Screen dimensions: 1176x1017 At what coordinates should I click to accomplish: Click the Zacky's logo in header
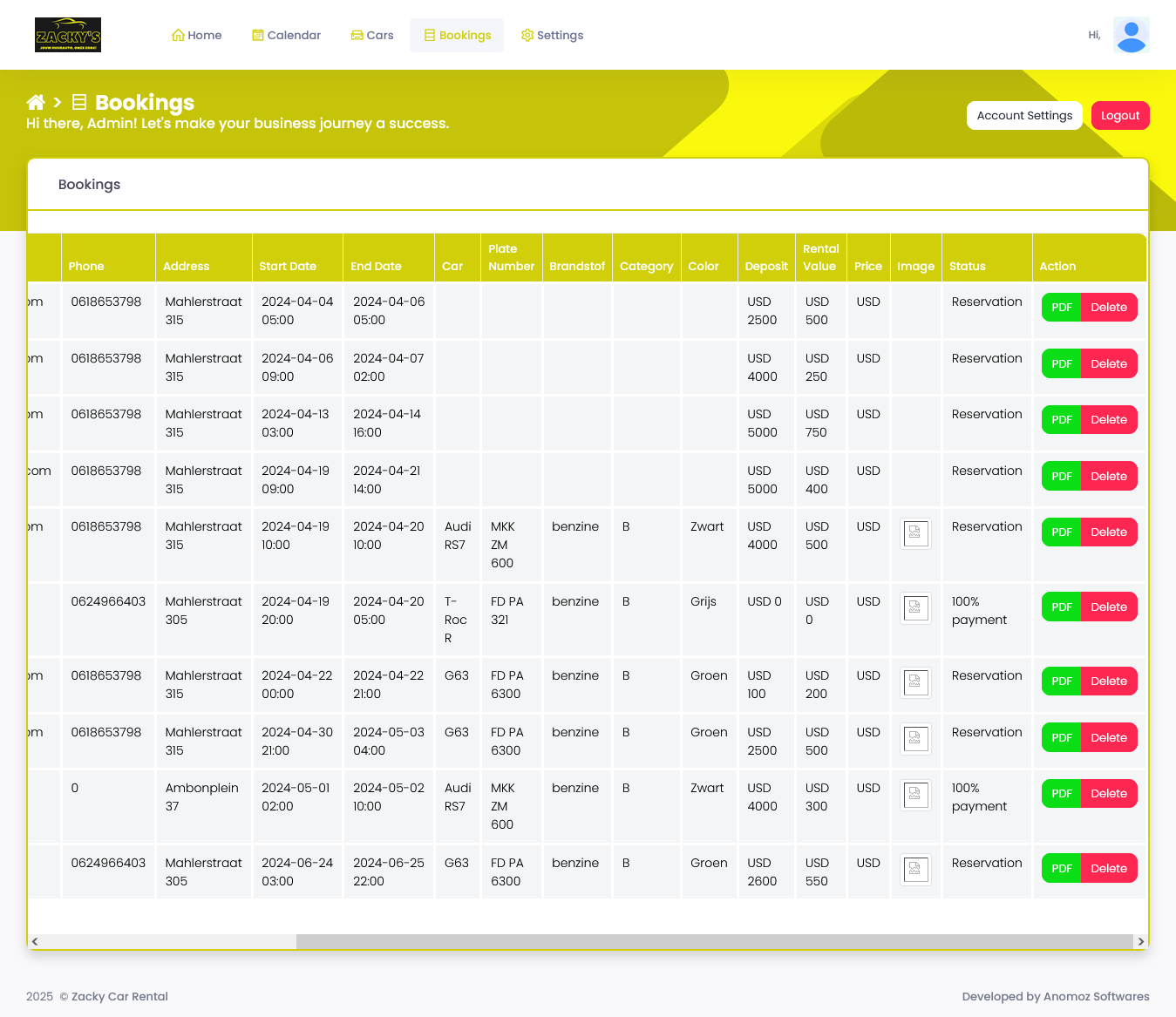68,35
